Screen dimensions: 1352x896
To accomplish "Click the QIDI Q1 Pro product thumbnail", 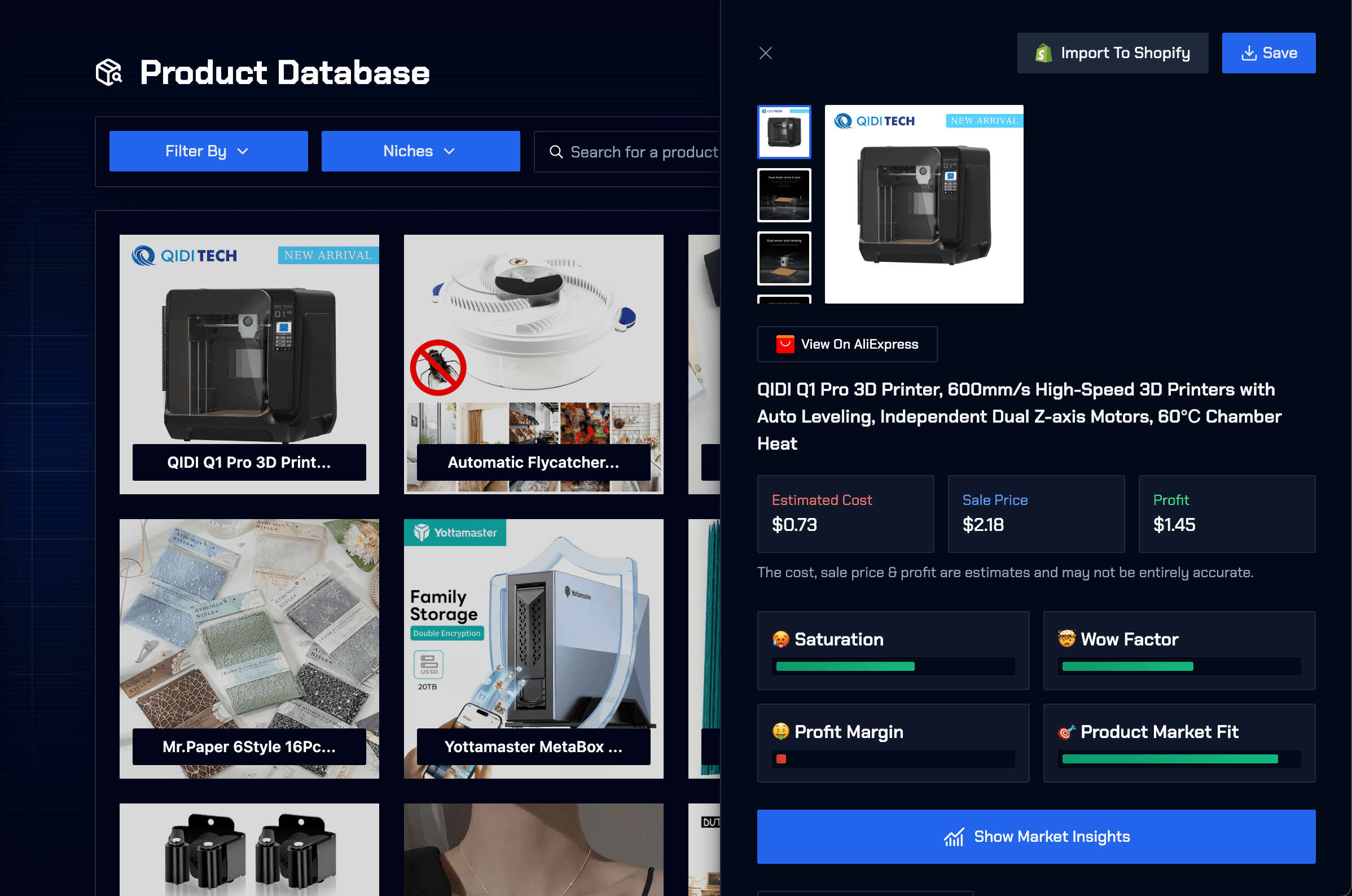I will [248, 362].
